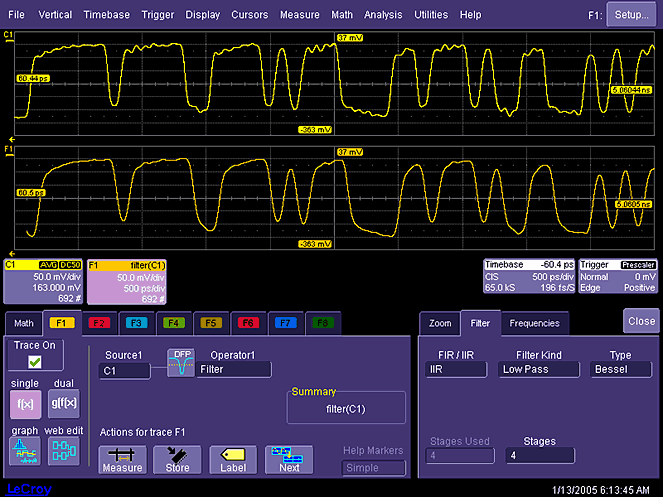Image resolution: width=663 pixels, height=497 pixels.
Task: Switch to the F2 trace tab
Action: 99,323
